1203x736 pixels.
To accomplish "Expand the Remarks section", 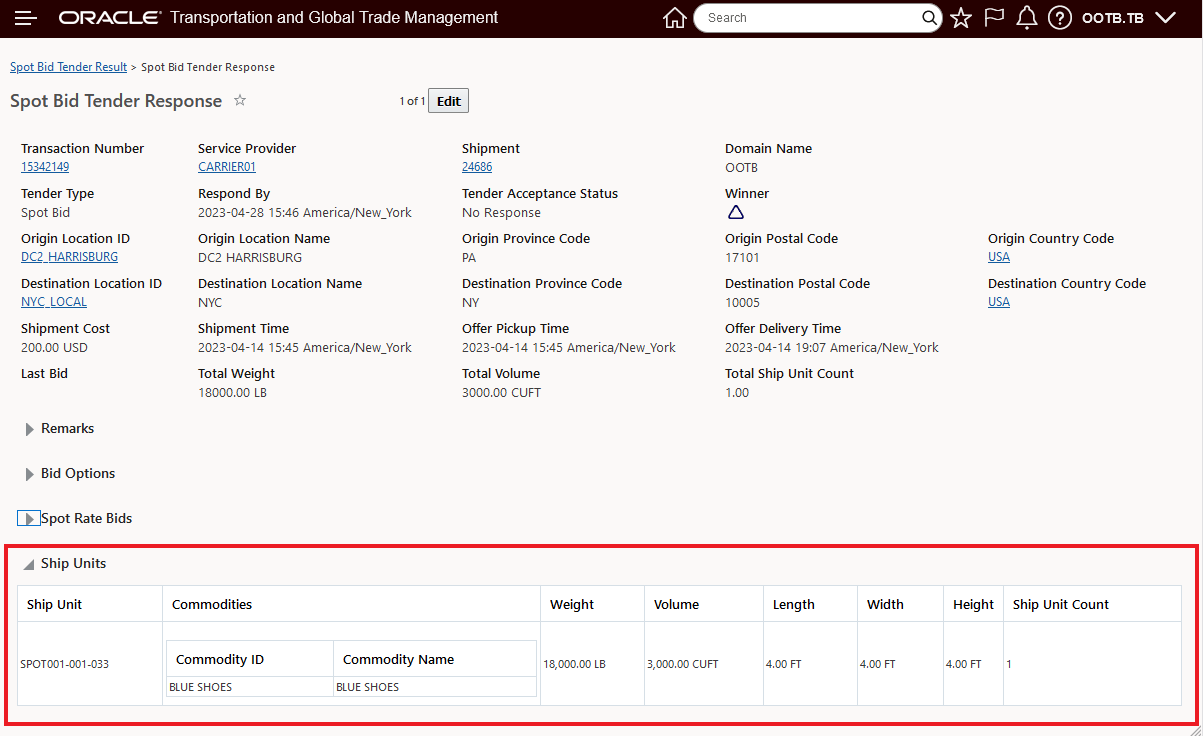I will pyautogui.click(x=30, y=429).
